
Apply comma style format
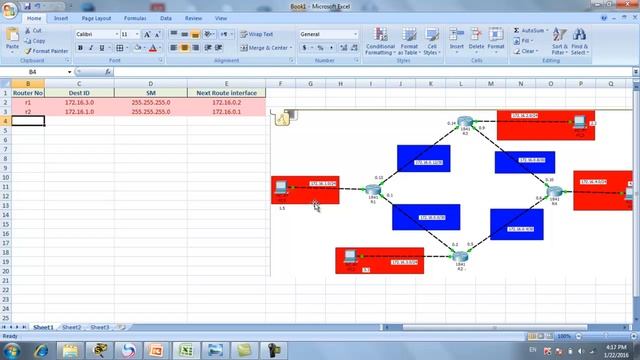pos(331,48)
